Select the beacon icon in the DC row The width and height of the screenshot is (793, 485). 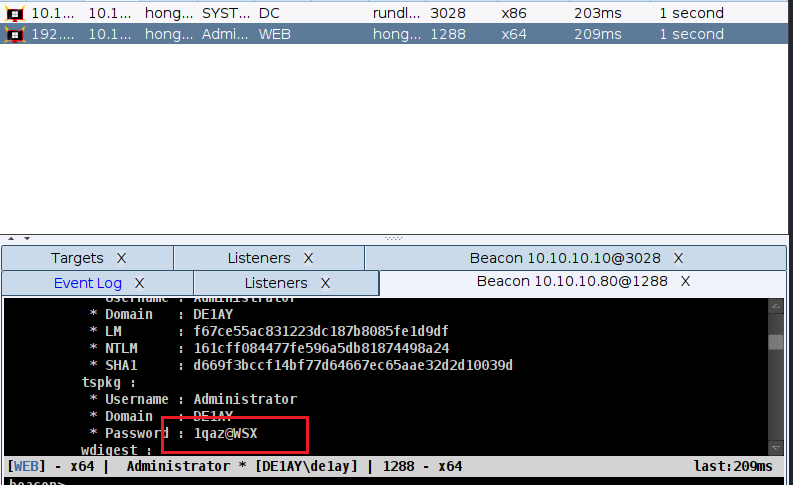point(15,14)
